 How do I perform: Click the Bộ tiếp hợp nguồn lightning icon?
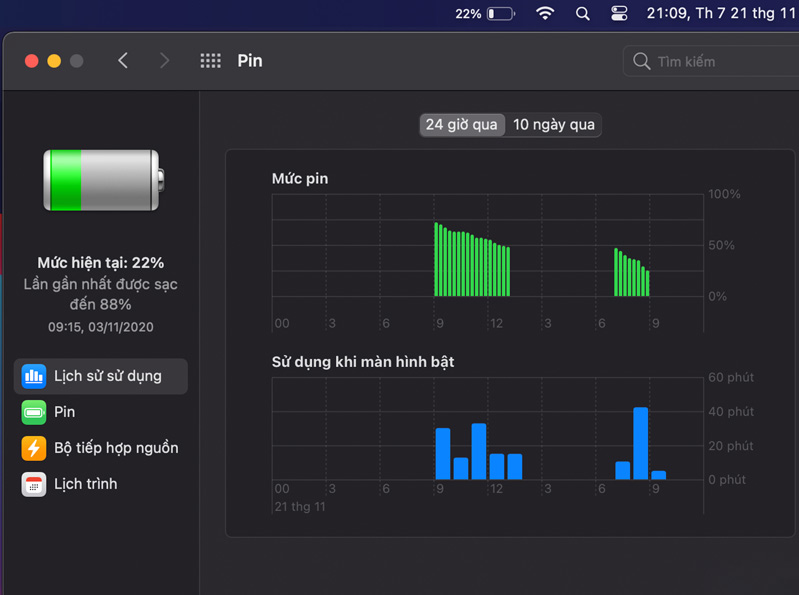[x=34, y=448]
